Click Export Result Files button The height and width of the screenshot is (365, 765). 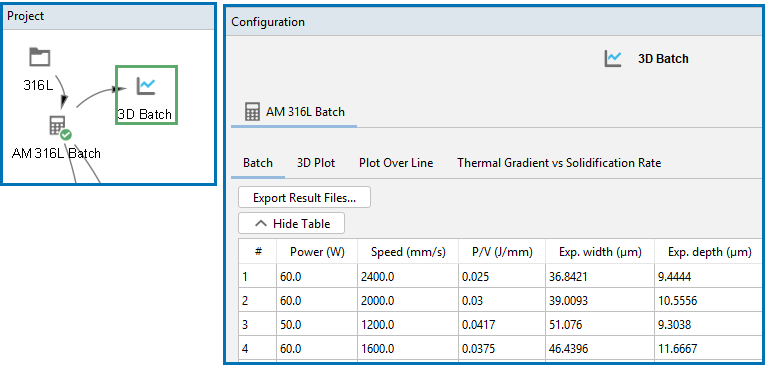click(304, 198)
